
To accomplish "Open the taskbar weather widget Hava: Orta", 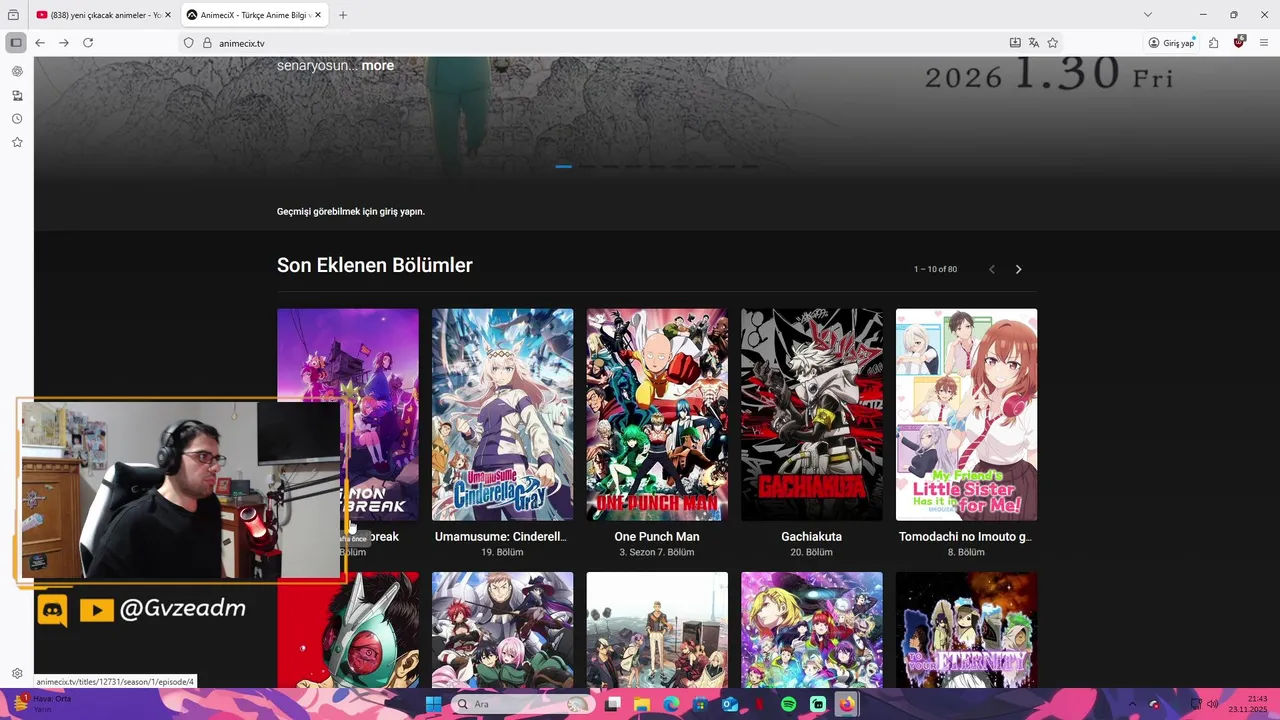I will pyautogui.click(x=42, y=703).
